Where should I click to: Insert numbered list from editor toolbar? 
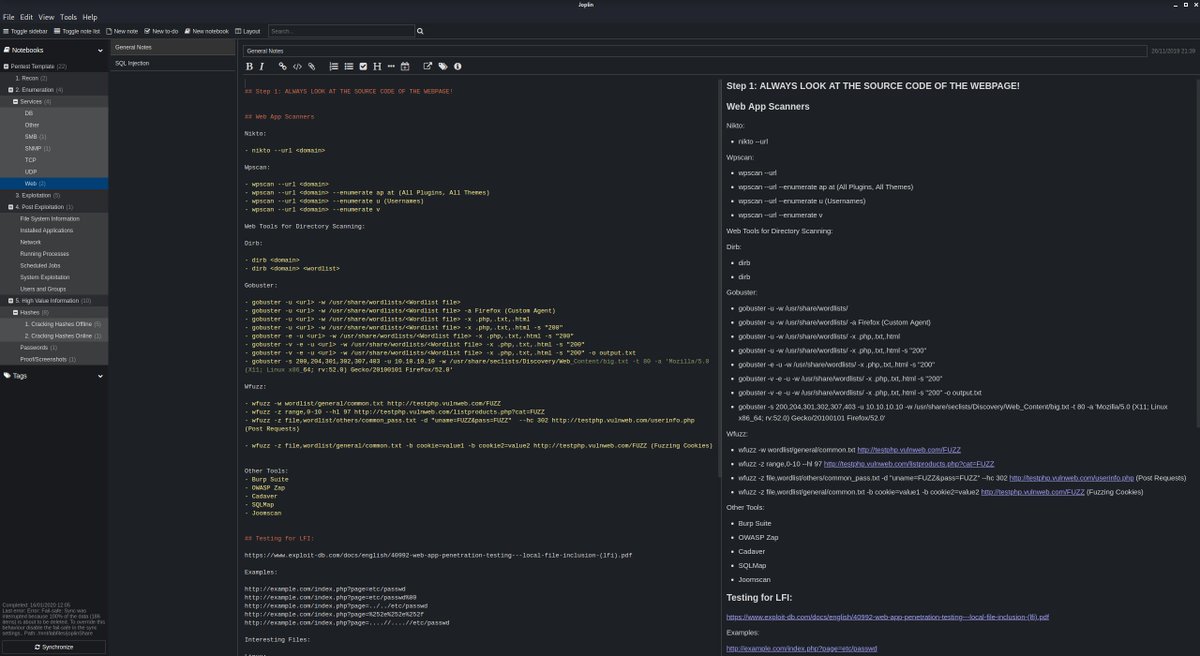[x=334, y=66]
